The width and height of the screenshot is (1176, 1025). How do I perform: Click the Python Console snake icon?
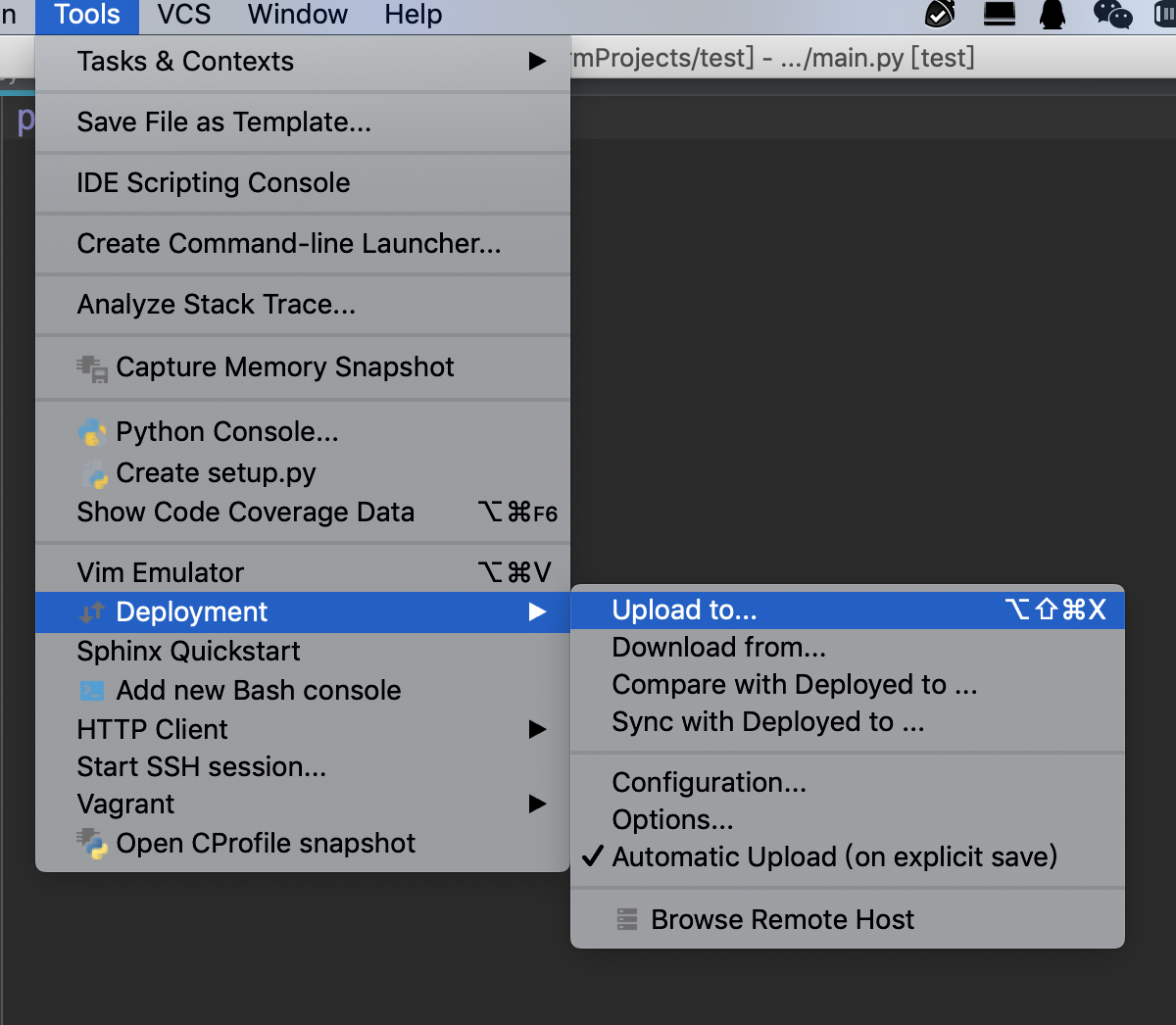tap(93, 431)
